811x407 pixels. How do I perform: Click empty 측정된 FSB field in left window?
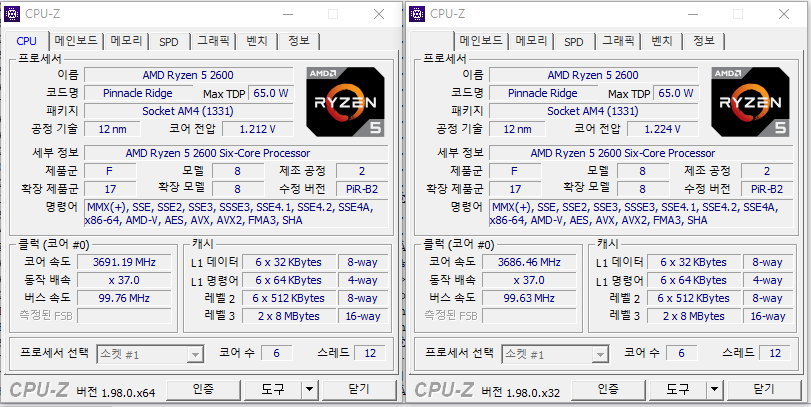point(124,315)
